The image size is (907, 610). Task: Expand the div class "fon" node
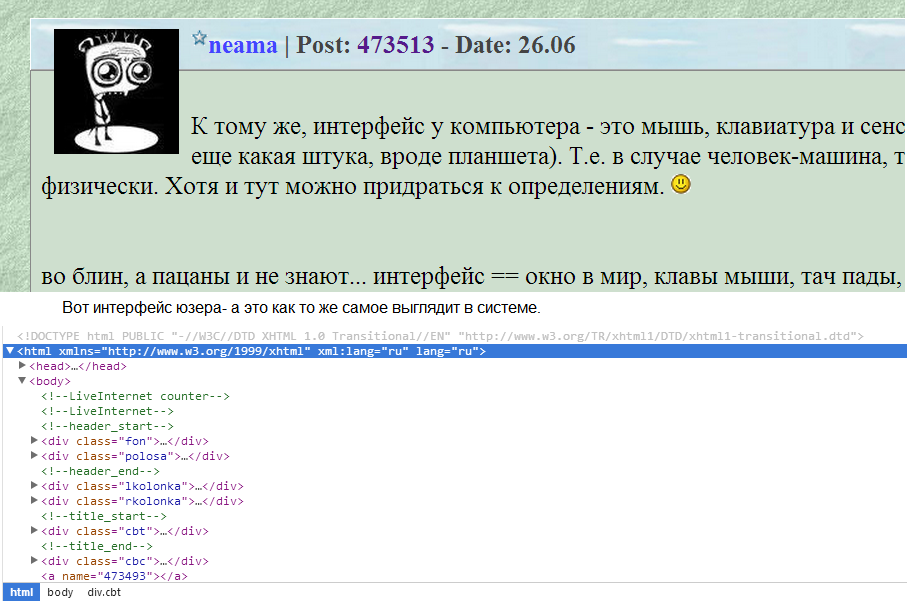[x=34, y=441]
